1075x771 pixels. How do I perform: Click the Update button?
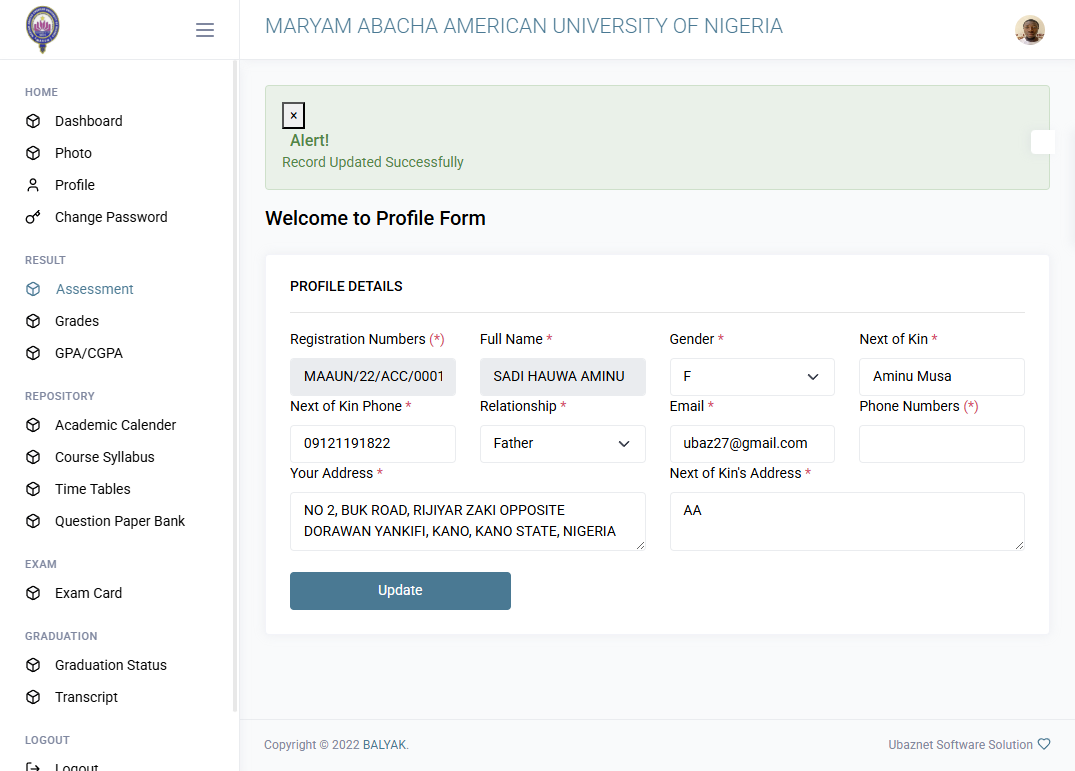tap(400, 591)
